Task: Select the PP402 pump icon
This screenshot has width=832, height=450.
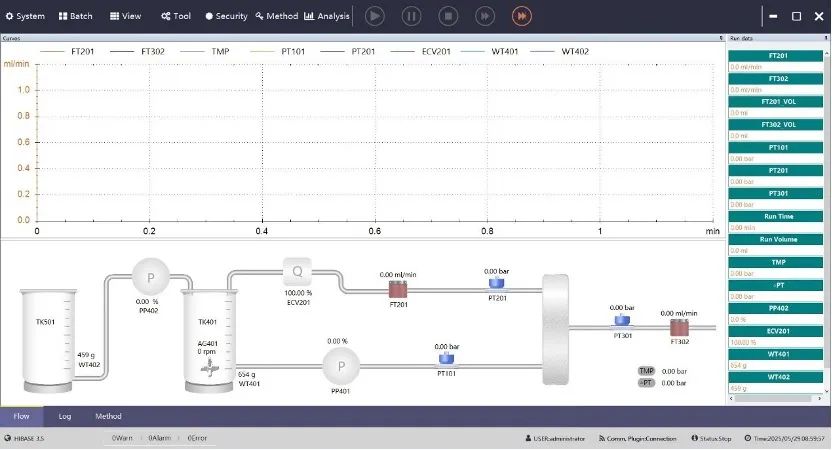Action: click(x=151, y=277)
